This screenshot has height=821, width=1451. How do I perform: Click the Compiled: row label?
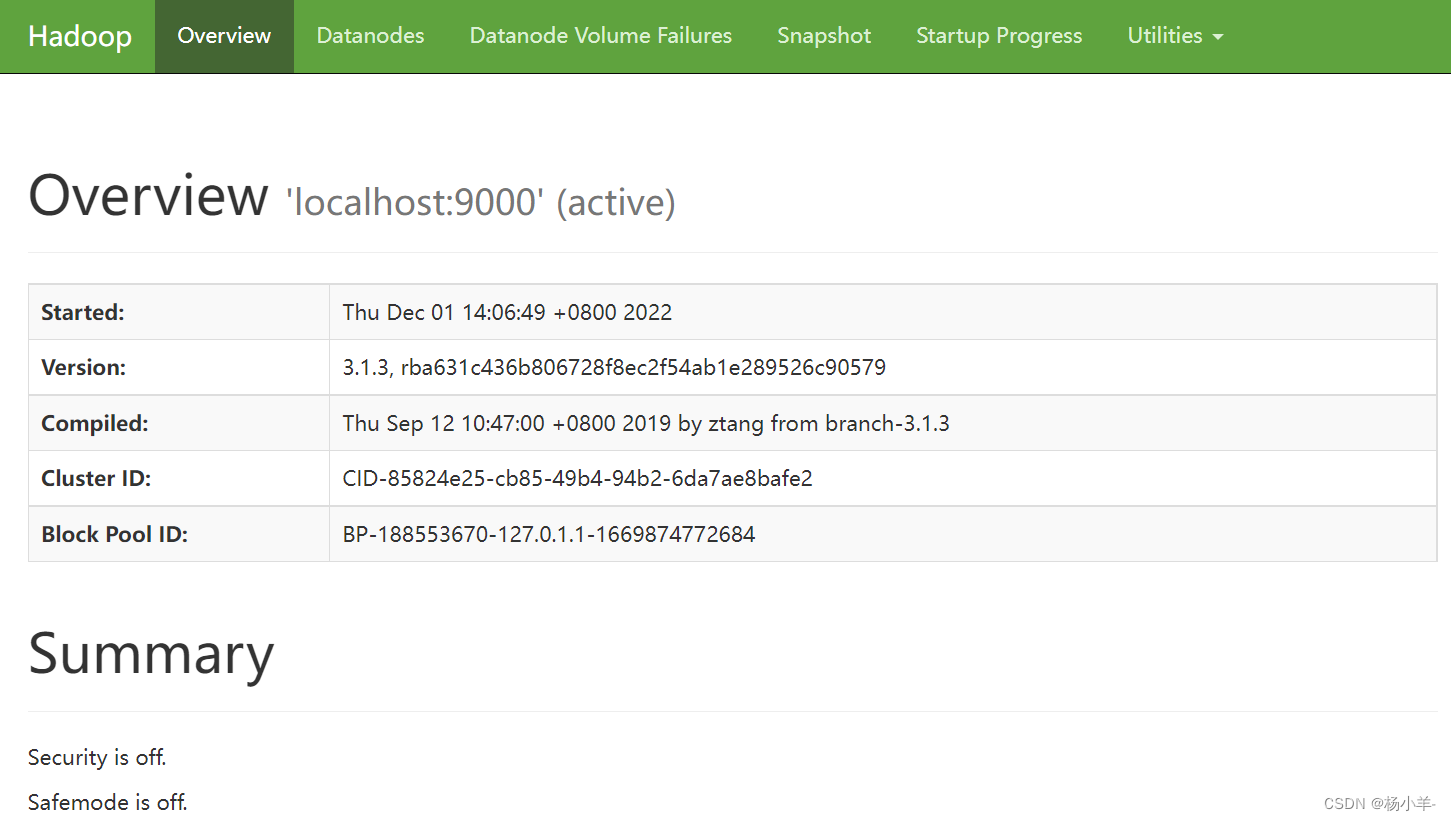pos(95,423)
